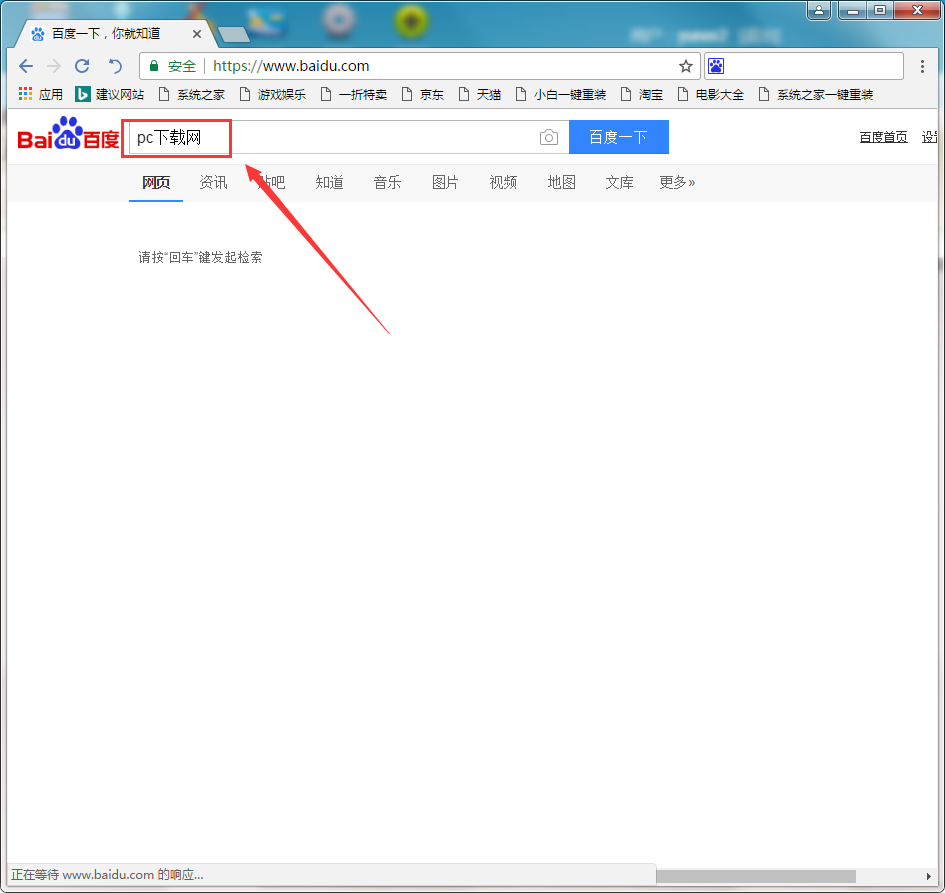Open the 淘宝 bookmark
Viewport: 945px width, 893px height.
(642, 95)
